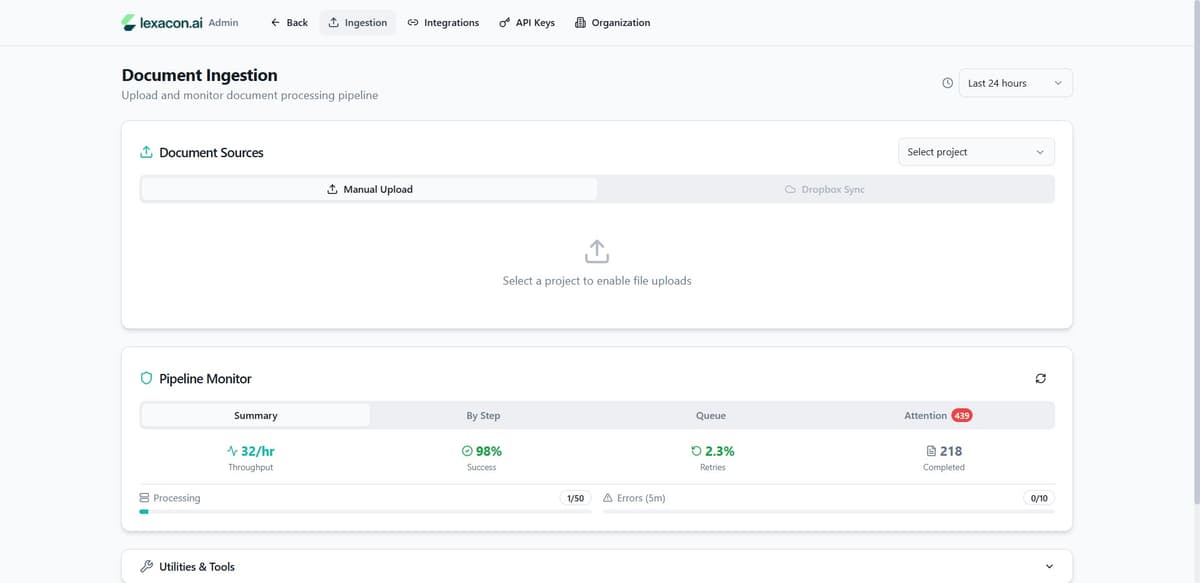
Task: Switch to the Queue tab
Action: point(710,415)
